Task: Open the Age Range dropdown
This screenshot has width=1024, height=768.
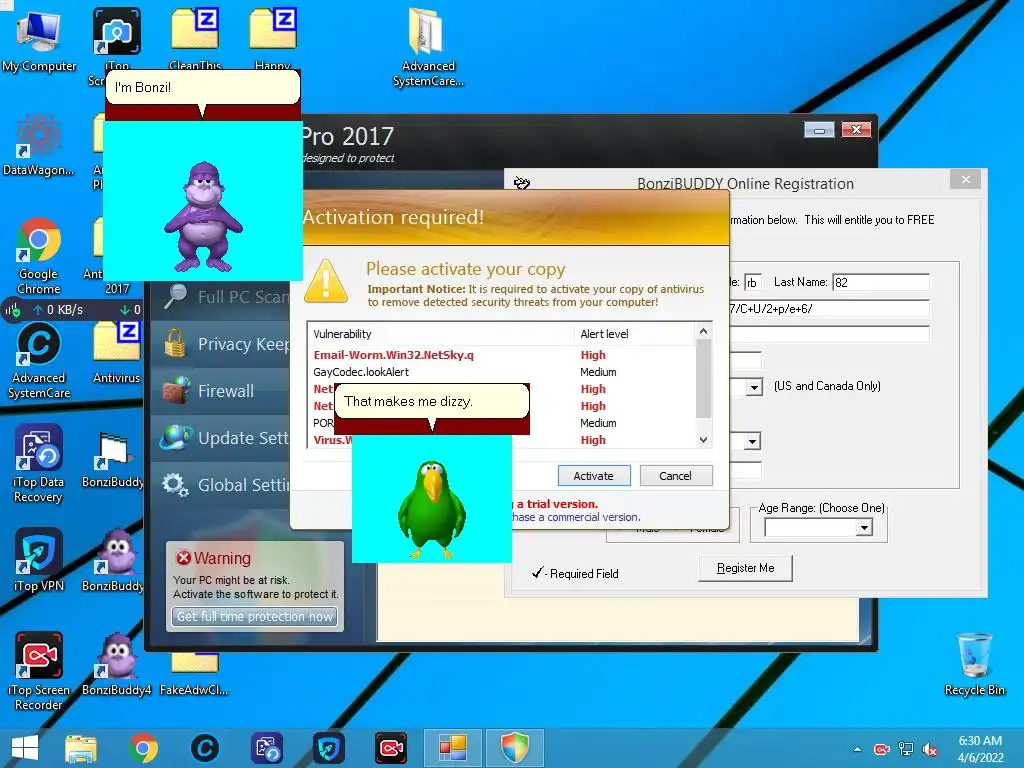Action: pyautogui.click(x=864, y=527)
